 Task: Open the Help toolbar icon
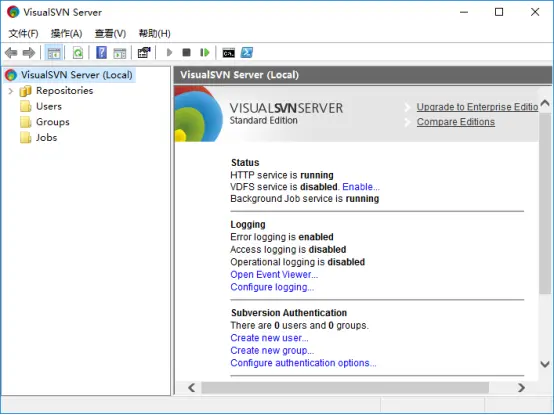click(x=101, y=53)
